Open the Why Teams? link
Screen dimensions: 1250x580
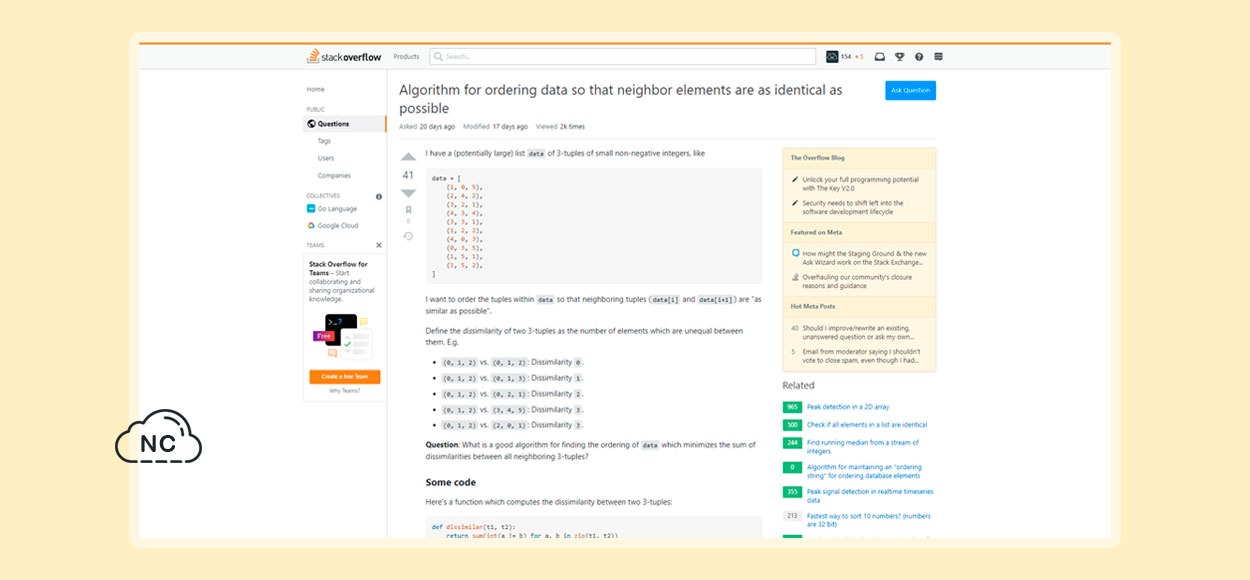tap(344, 391)
